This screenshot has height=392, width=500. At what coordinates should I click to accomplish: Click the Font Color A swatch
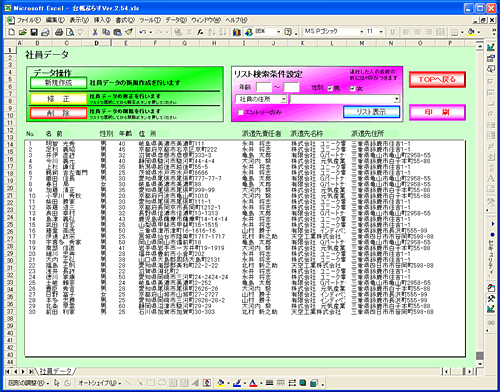(x=253, y=383)
